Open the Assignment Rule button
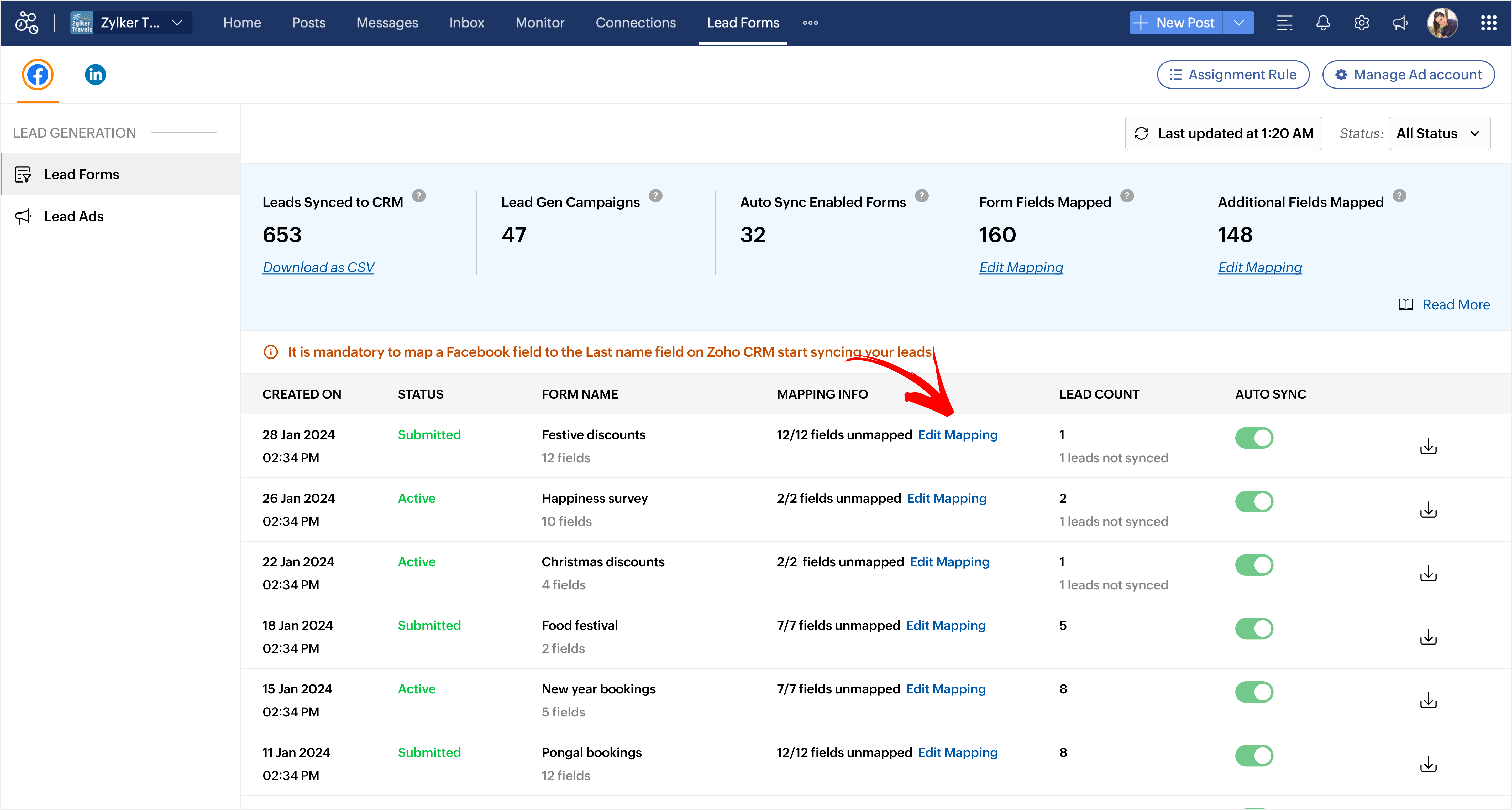The image size is (1512, 810). (x=1233, y=75)
